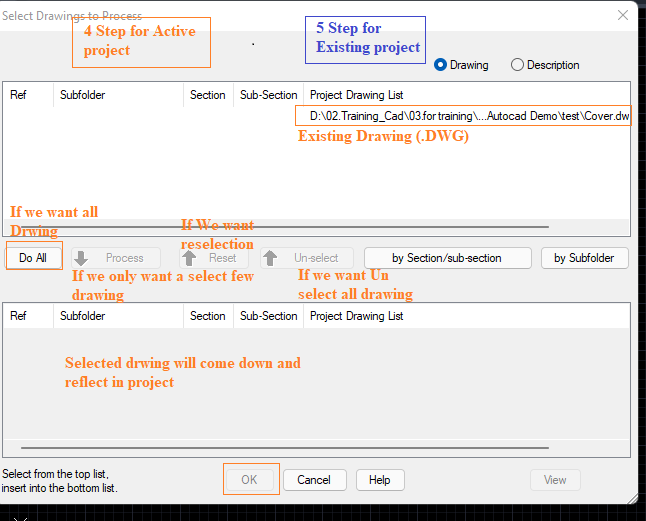Open Help for this dialog
The width and height of the screenshot is (646, 521).
tap(380, 480)
